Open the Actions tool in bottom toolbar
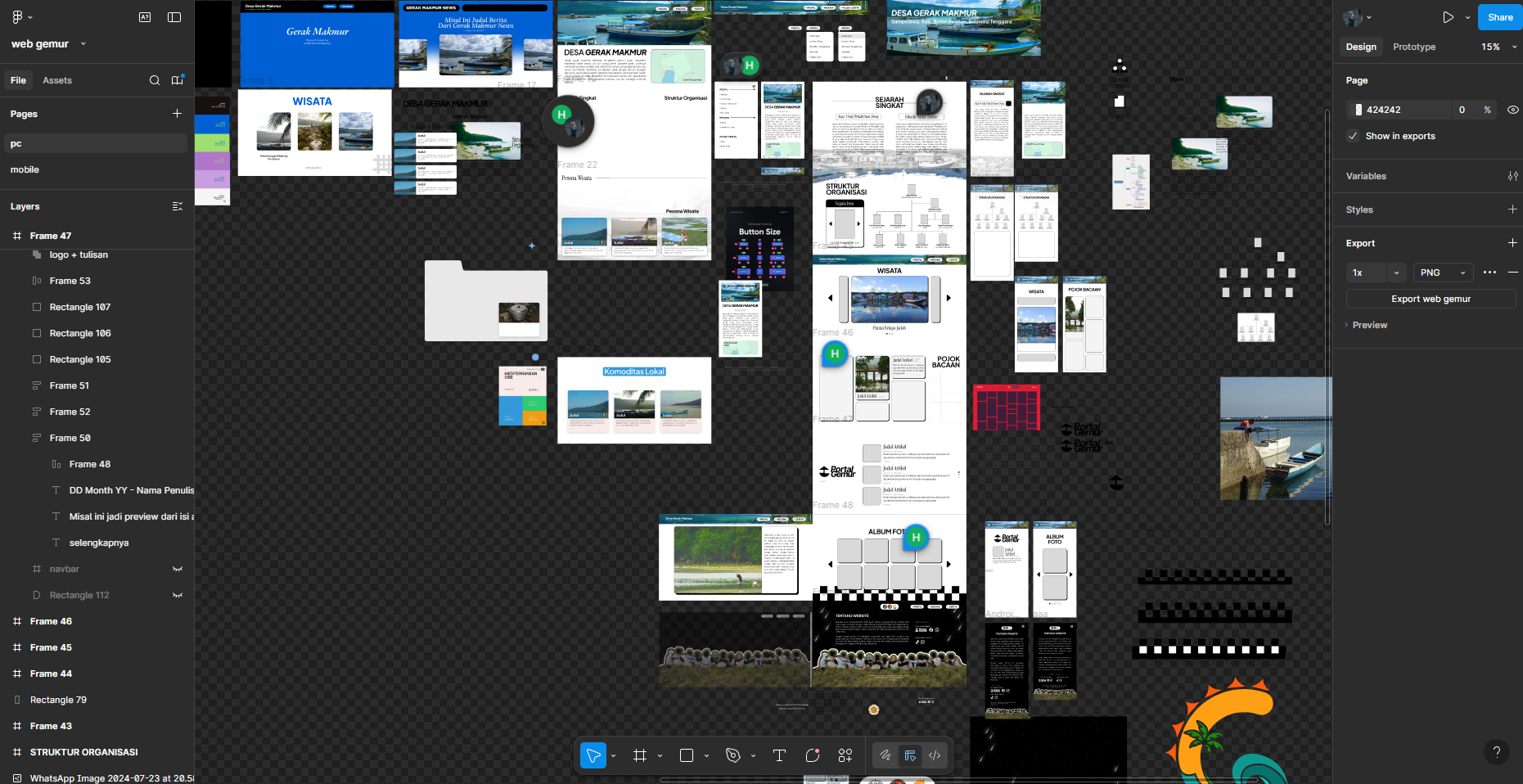This screenshot has width=1523, height=784. coord(845,755)
